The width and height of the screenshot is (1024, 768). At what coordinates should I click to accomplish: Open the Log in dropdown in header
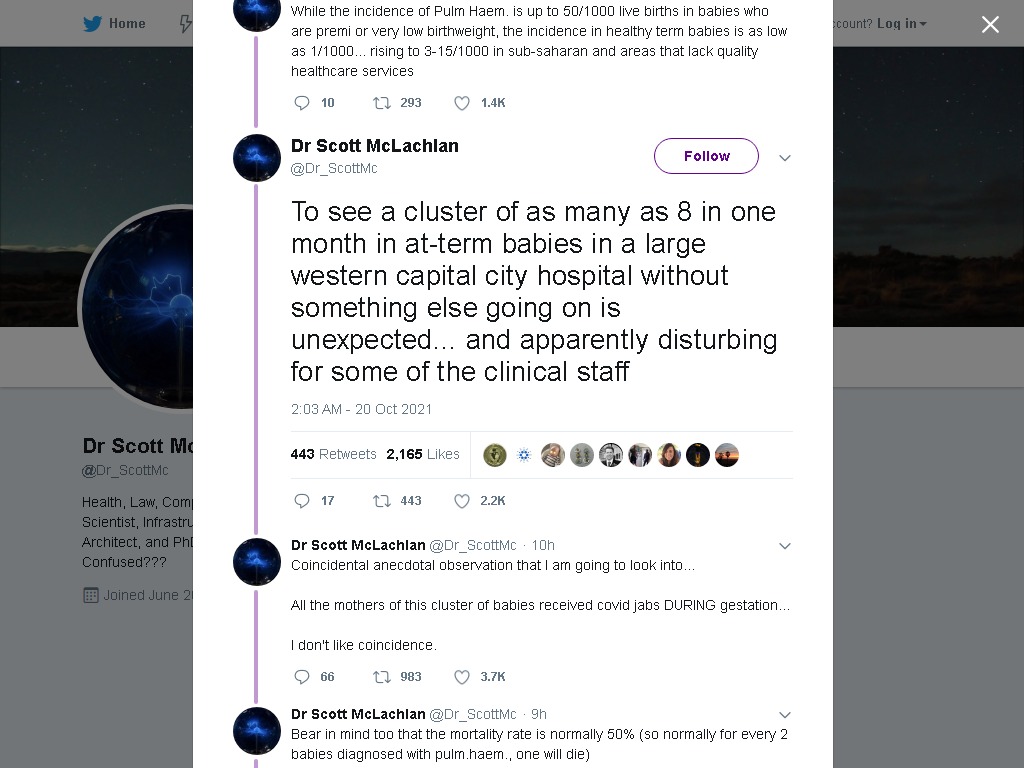click(902, 24)
